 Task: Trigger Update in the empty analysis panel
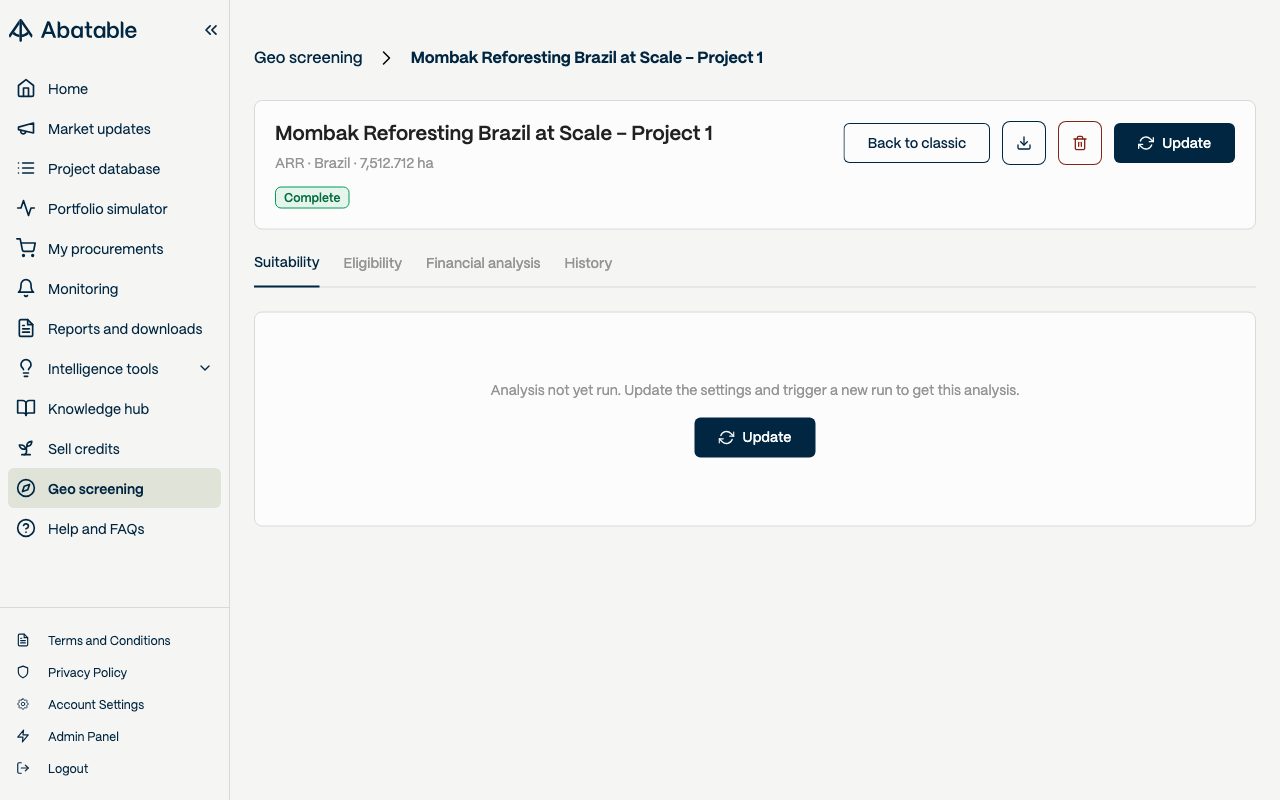[755, 437]
